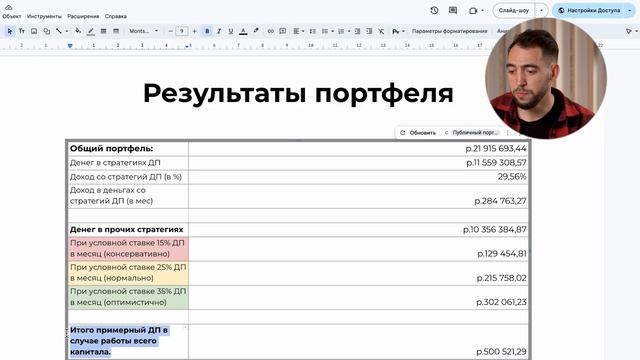640x360 pixels.
Task: View the cloud save status
Action: click(x=8, y=7)
